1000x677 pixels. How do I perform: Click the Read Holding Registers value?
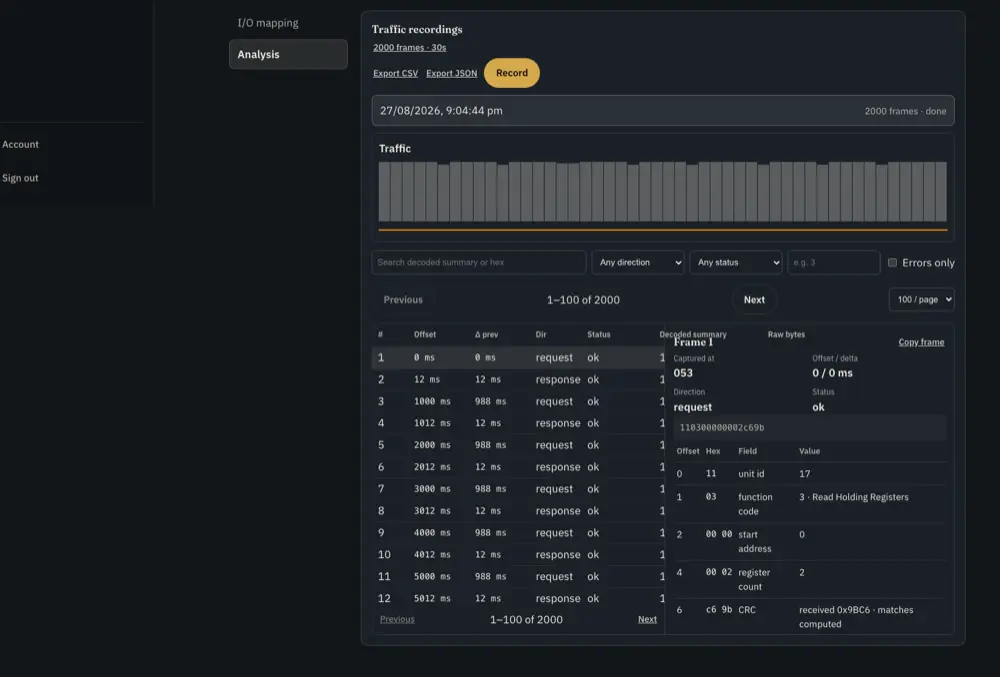click(x=854, y=497)
